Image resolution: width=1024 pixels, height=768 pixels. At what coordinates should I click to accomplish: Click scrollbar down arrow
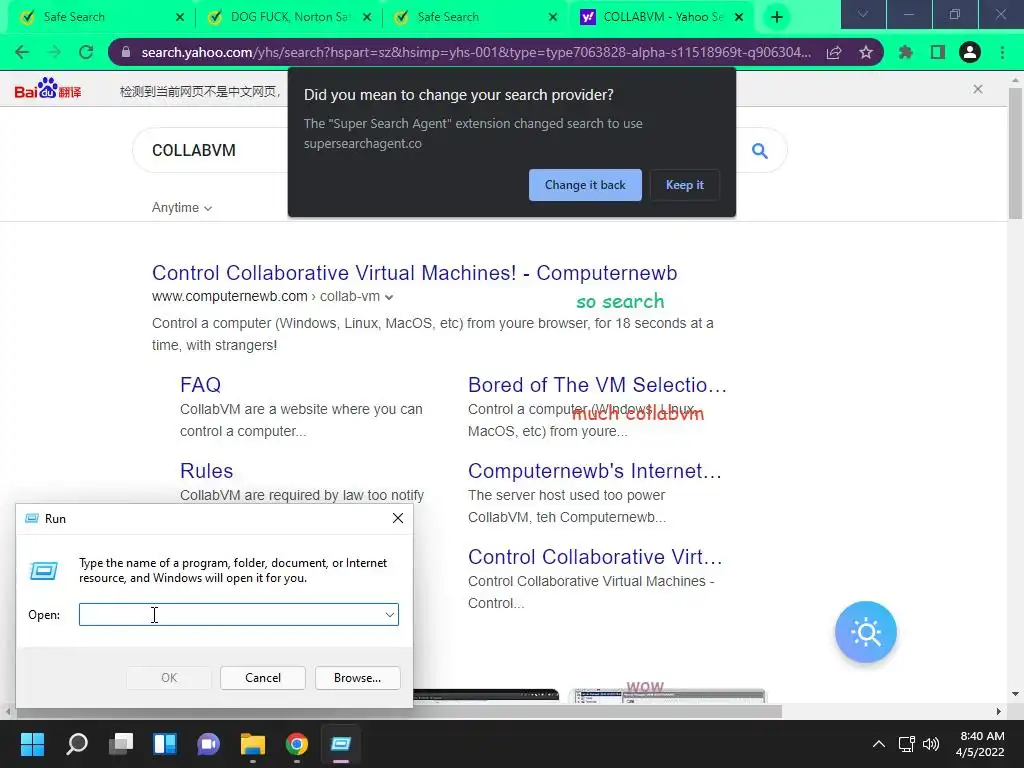[x=1015, y=694]
